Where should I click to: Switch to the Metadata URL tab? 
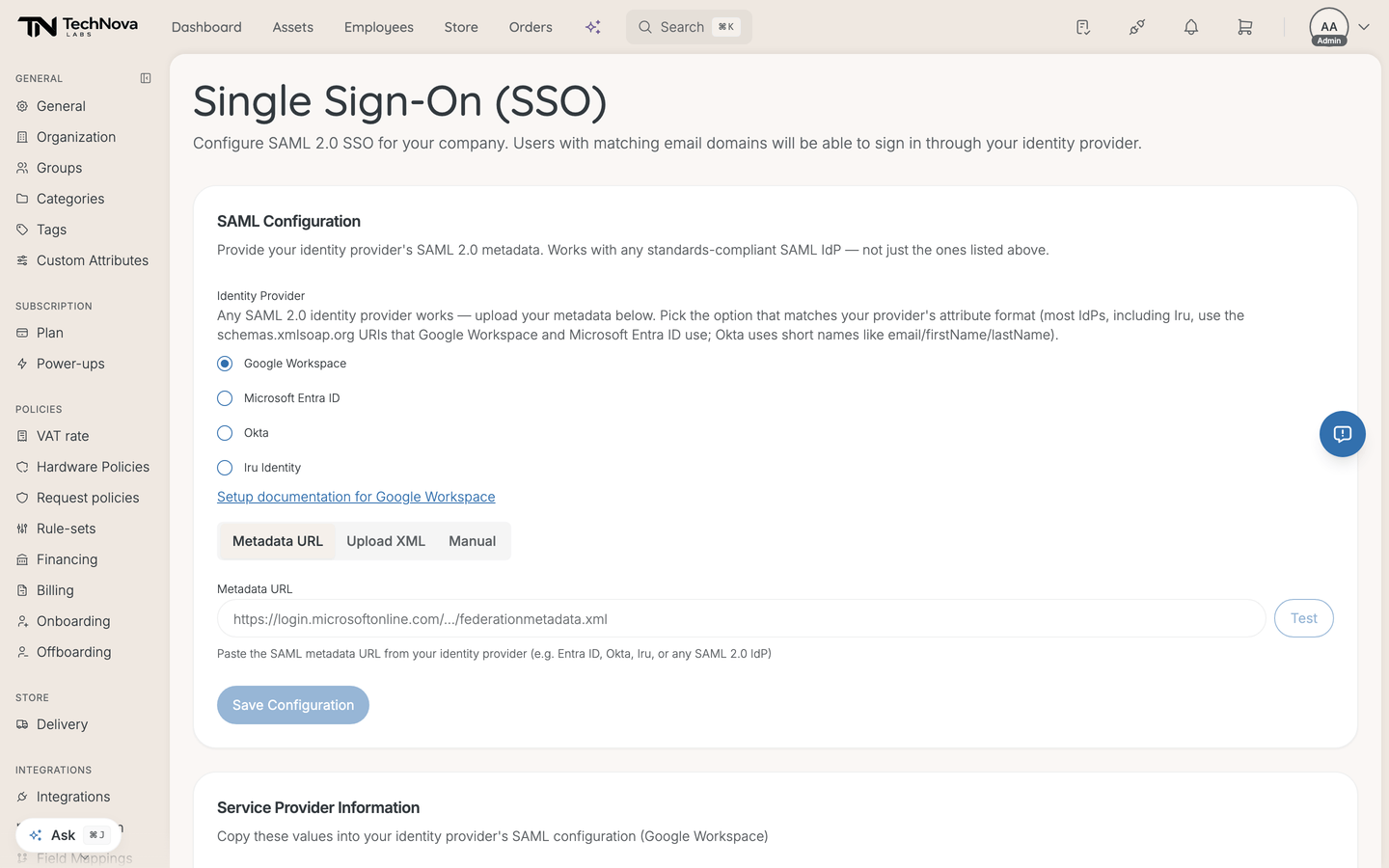pos(278,541)
